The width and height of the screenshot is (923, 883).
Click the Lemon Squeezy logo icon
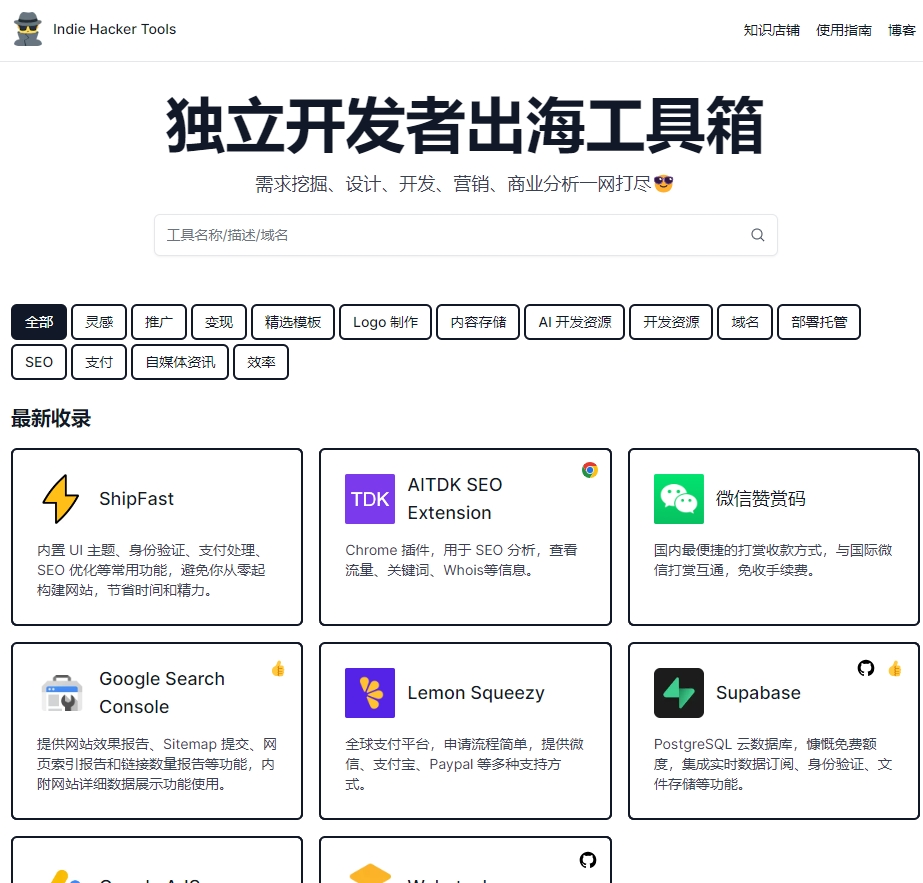point(370,693)
